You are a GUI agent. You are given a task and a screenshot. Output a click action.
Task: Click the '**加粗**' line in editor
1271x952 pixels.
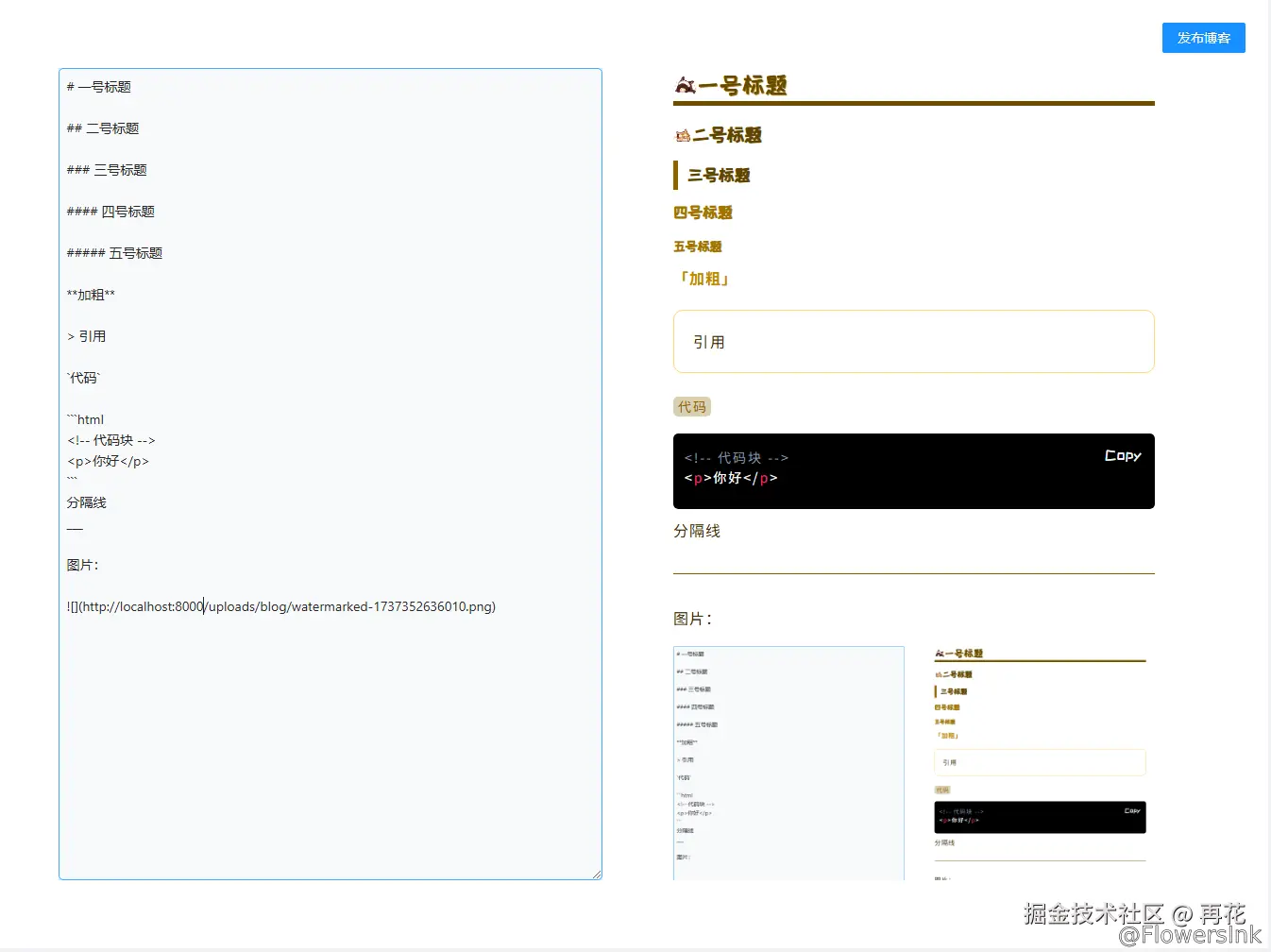91,295
